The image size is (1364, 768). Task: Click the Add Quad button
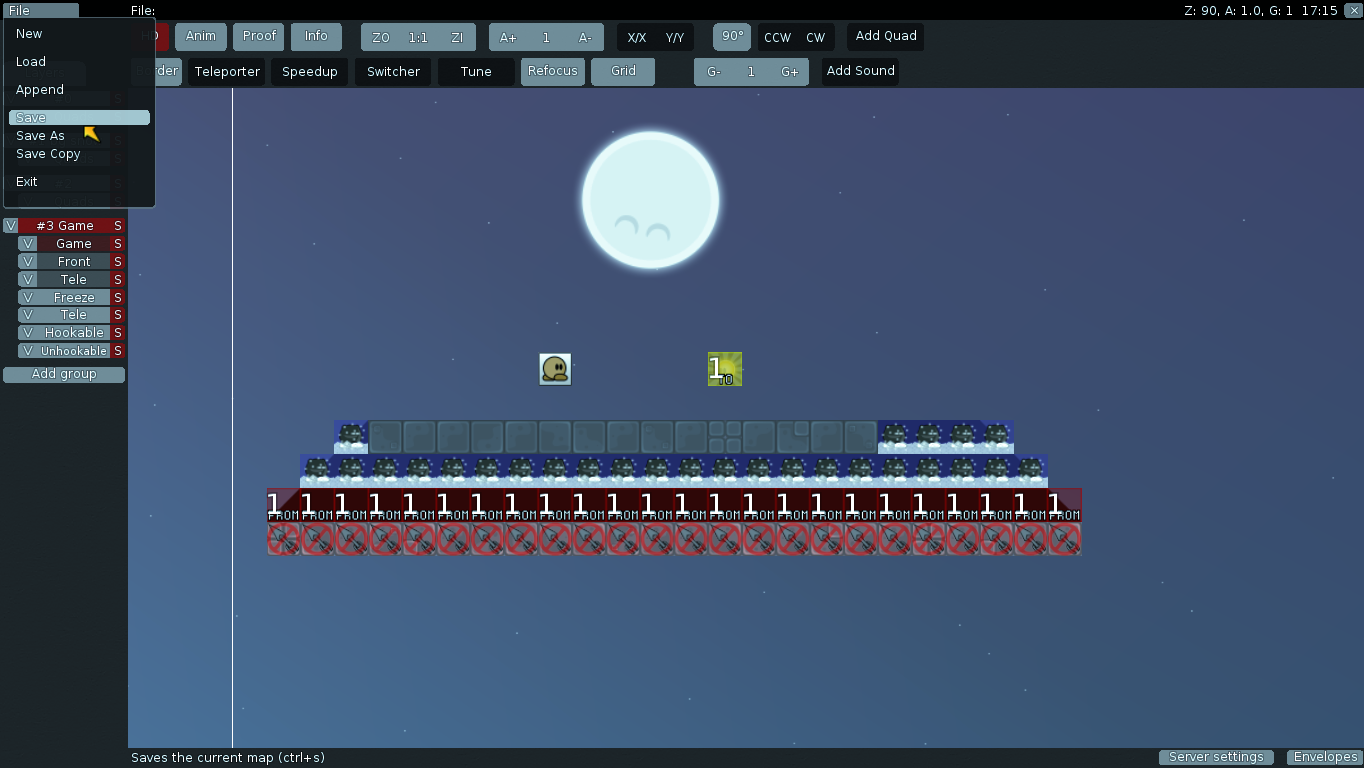pyautogui.click(x=886, y=36)
